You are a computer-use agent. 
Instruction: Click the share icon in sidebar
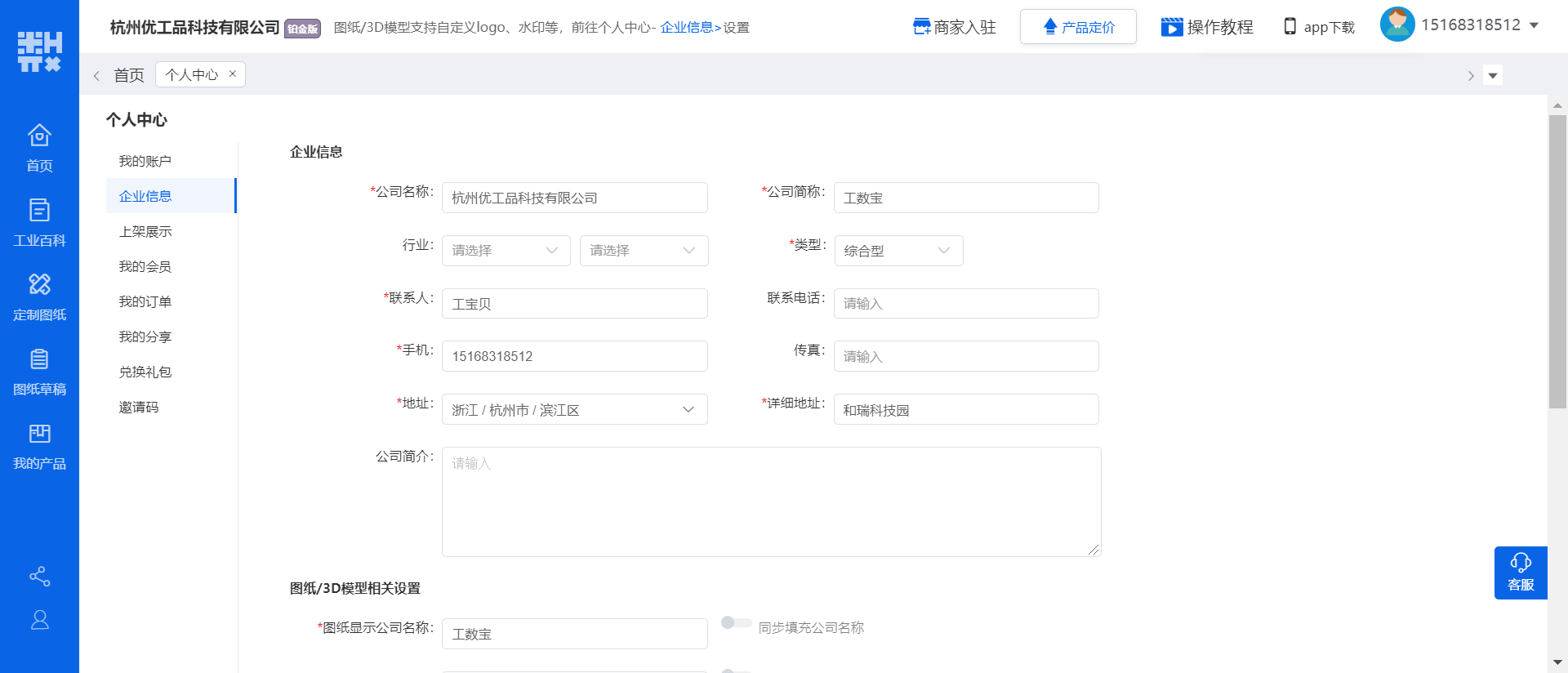tap(39, 577)
